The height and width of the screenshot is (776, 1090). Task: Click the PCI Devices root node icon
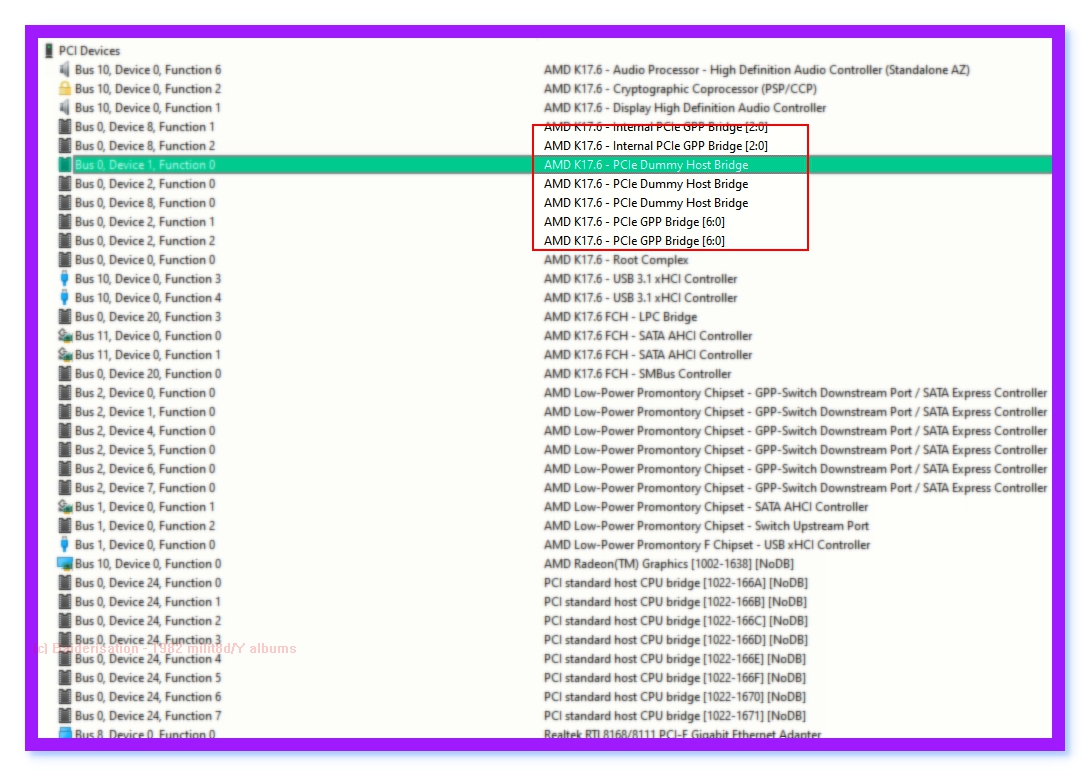point(49,51)
